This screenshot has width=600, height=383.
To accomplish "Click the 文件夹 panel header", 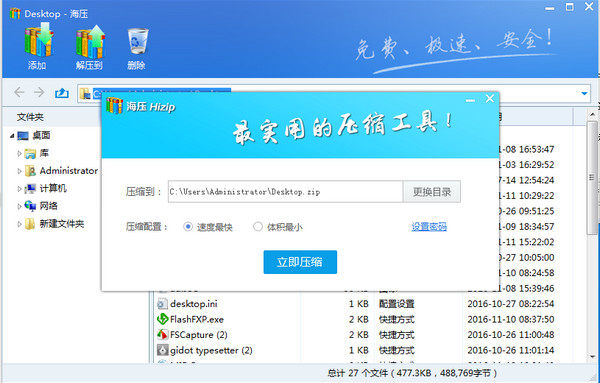I will point(30,117).
